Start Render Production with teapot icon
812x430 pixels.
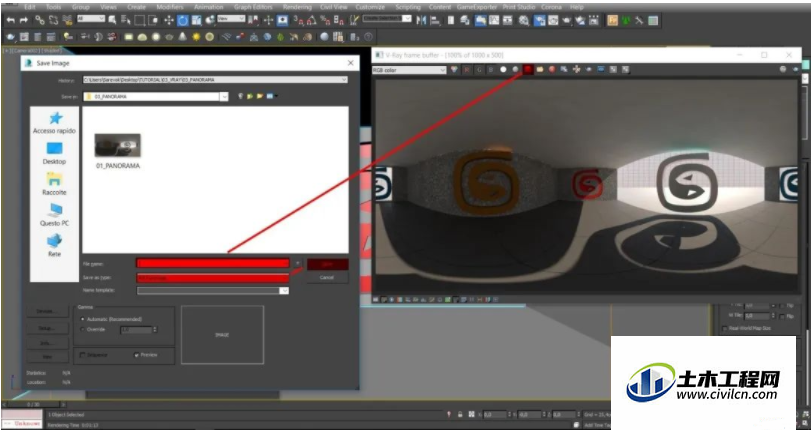pos(567,20)
